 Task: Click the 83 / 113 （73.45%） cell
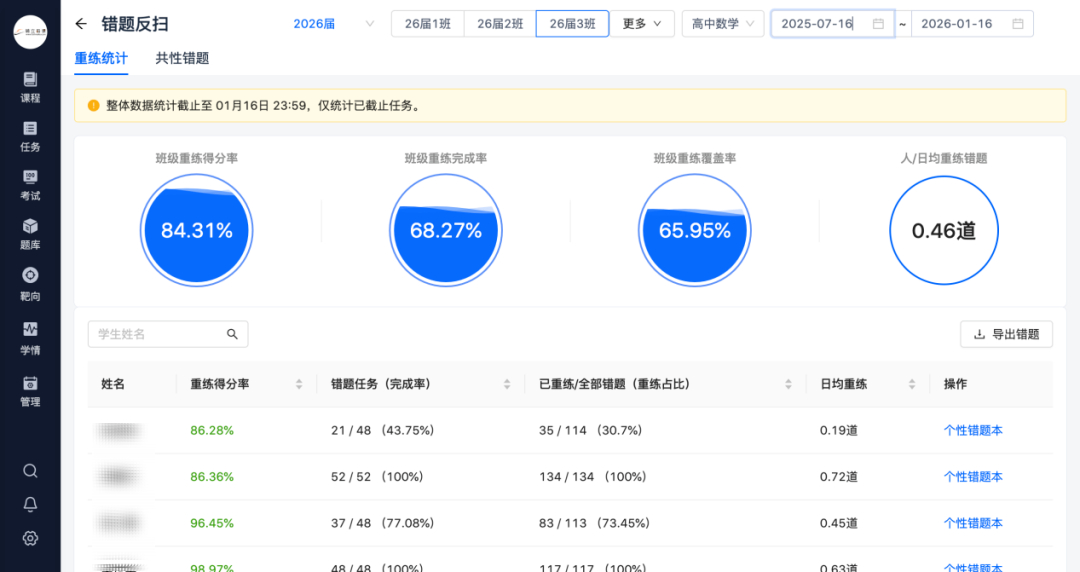594,523
